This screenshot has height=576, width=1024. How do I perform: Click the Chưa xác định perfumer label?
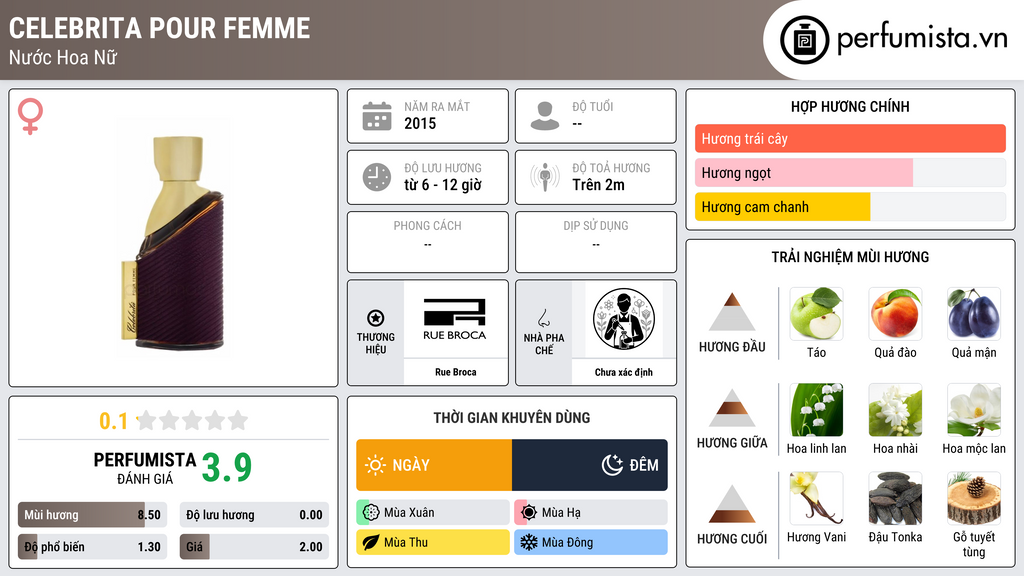624,372
